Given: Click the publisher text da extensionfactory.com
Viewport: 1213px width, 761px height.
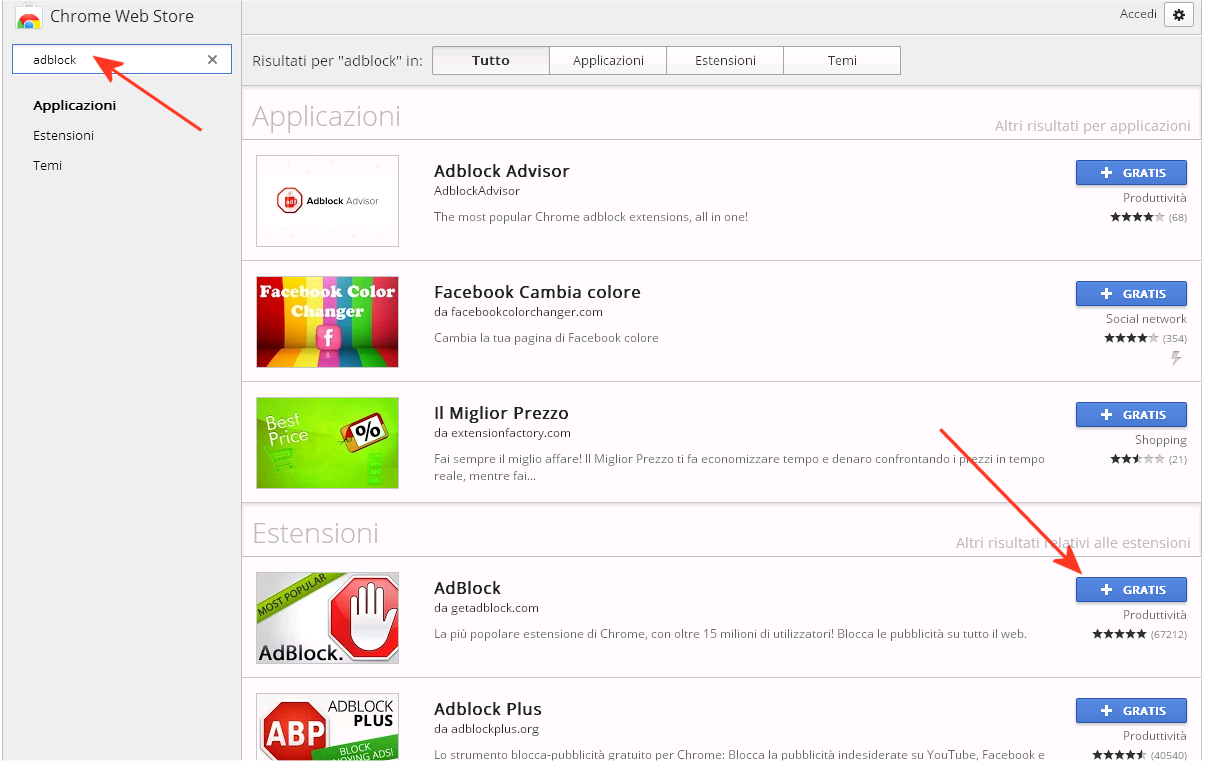Looking at the screenshot, I should [x=502, y=433].
